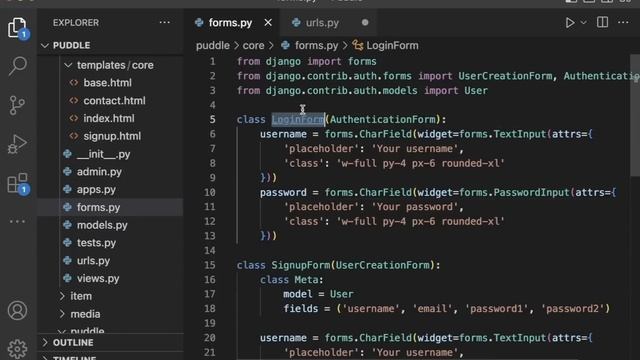Screen dimensions: 640x360
Task: Open urls.py in the explorer tree
Action: (93, 261)
